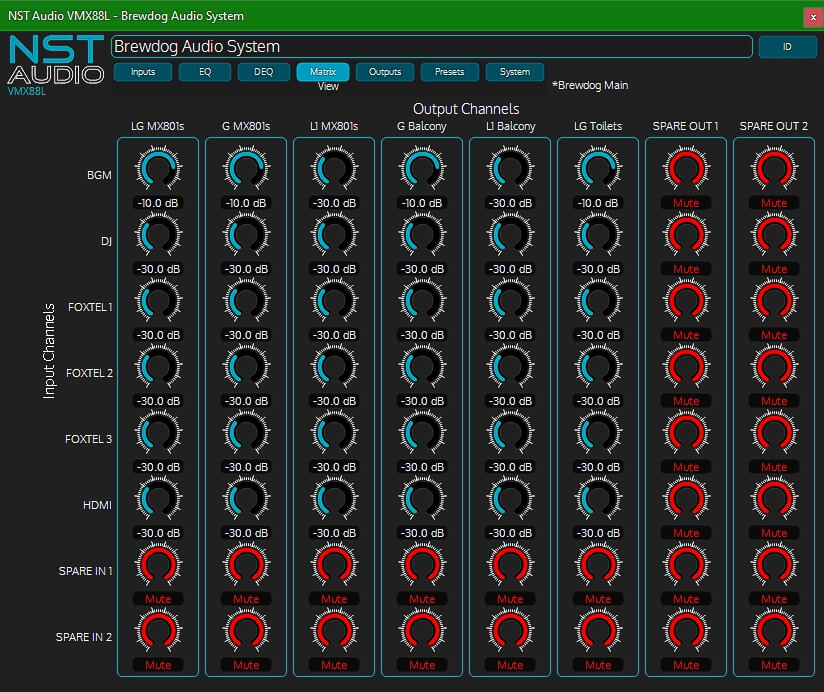Close the NST Audio VMX88L window

[813, 17]
